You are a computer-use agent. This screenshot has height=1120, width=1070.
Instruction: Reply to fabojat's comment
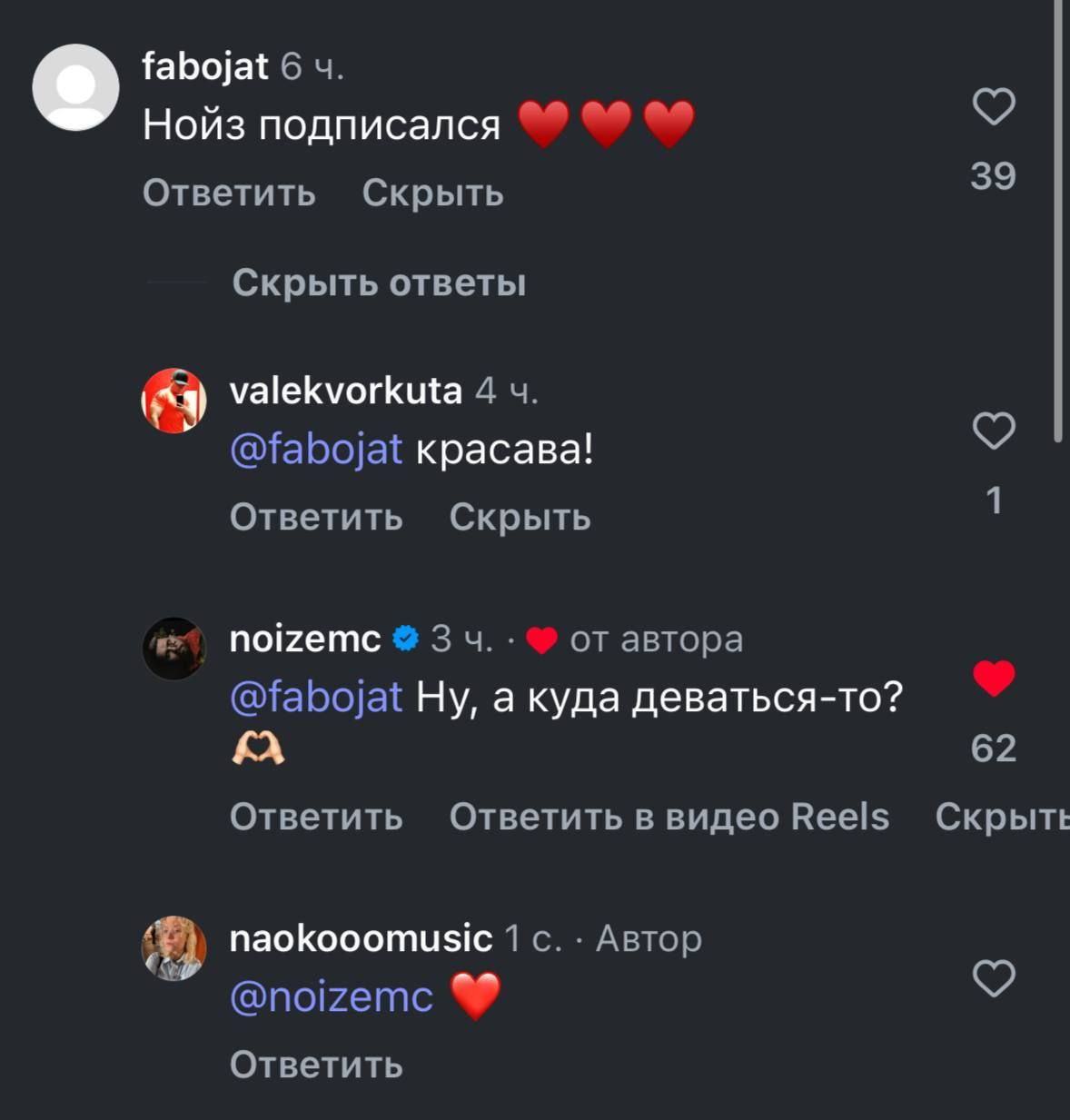(x=229, y=193)
